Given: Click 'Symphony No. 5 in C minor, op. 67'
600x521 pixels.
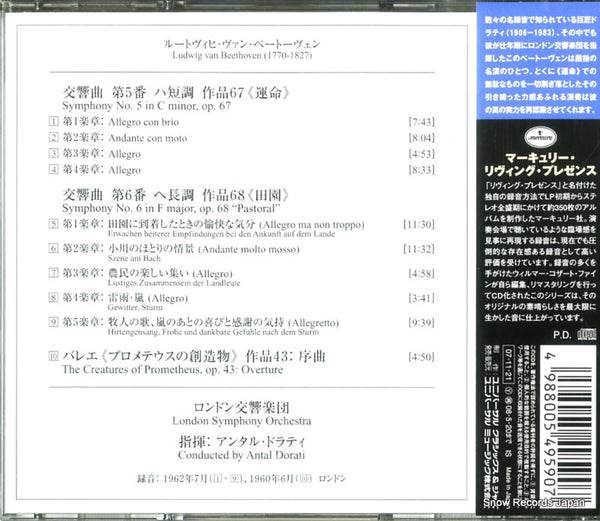Looking at the screenshot, I should [x=147, y=106].
